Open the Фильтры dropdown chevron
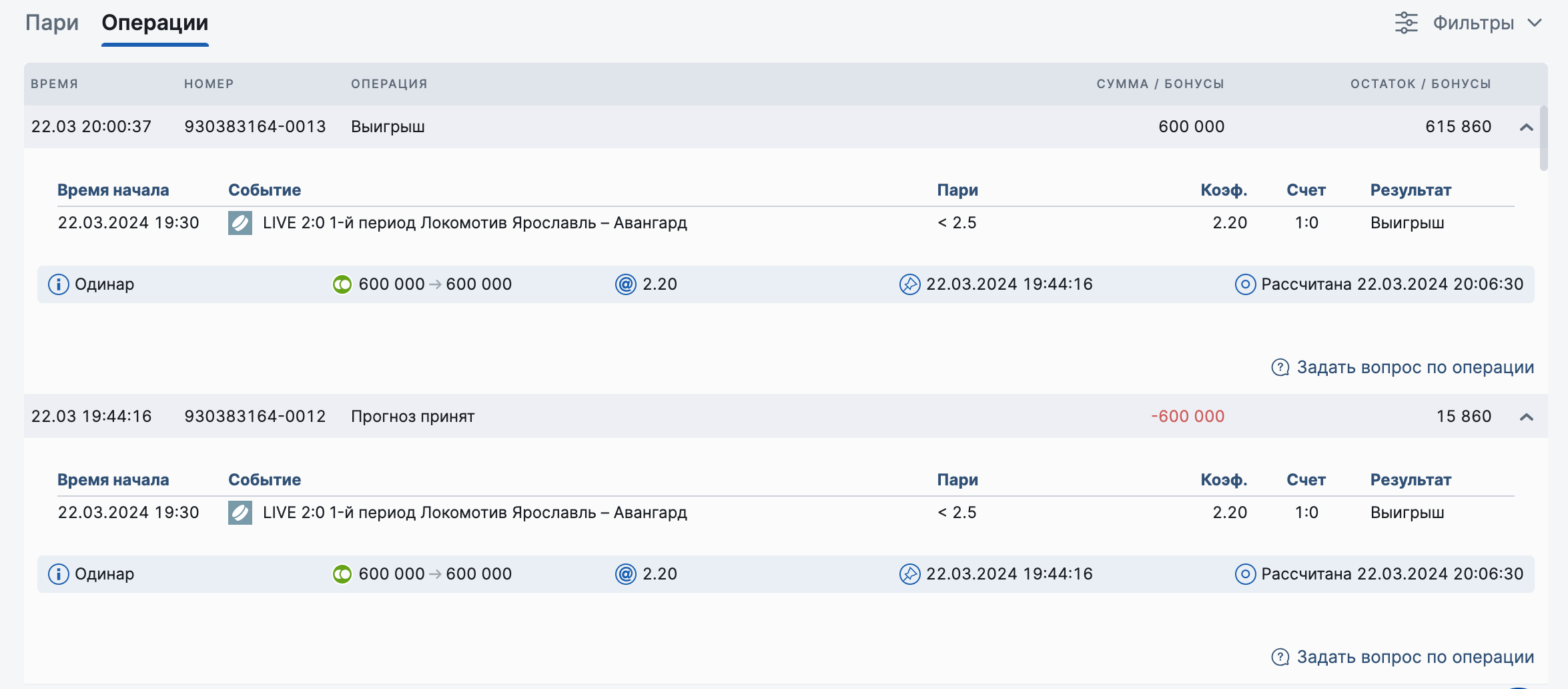Image resolution: width=1568 pixels, height=689 pixels. click(x=1535, y=23)
